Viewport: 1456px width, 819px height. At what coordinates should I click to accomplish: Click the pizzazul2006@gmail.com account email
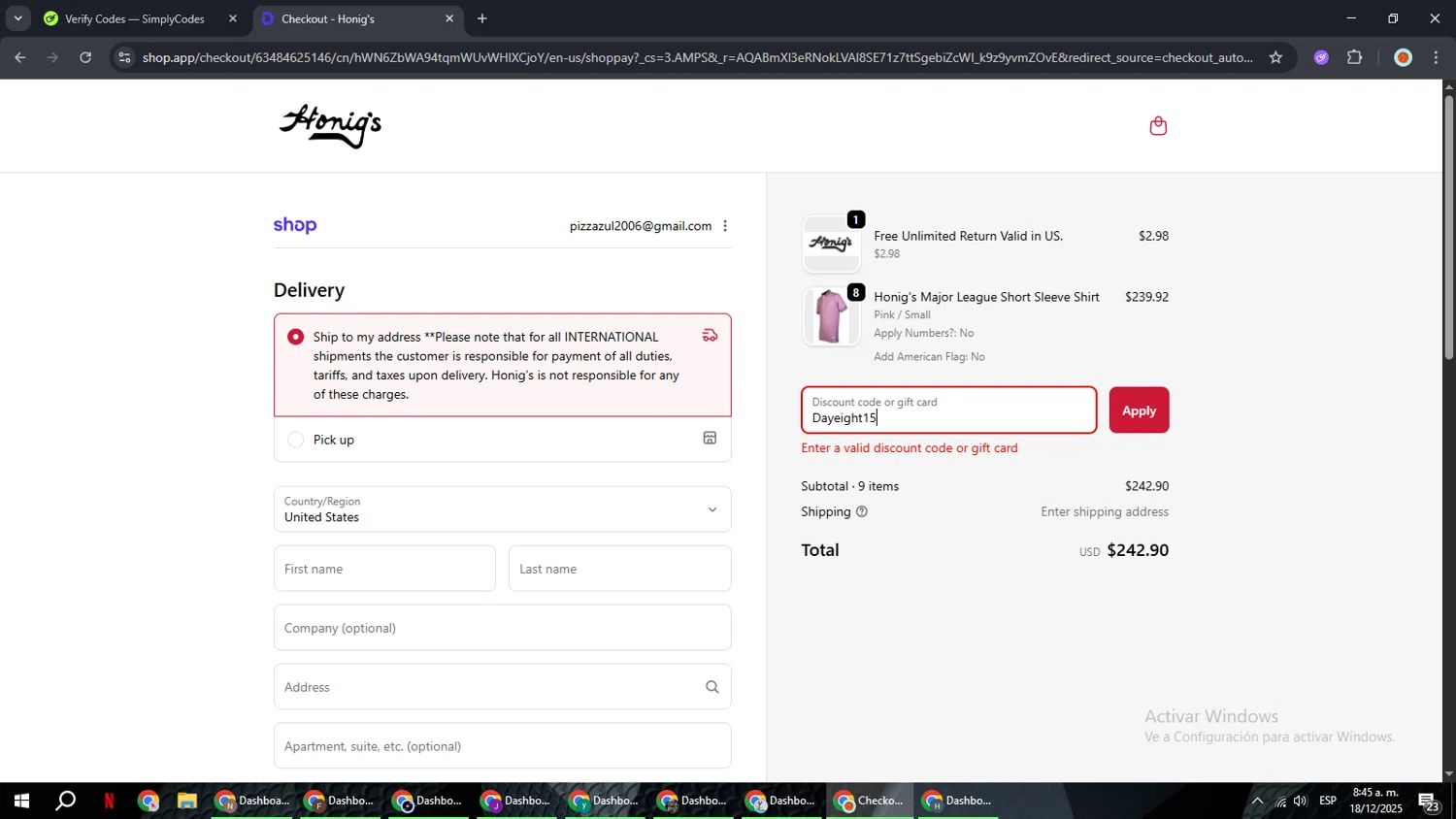[641, 226]
